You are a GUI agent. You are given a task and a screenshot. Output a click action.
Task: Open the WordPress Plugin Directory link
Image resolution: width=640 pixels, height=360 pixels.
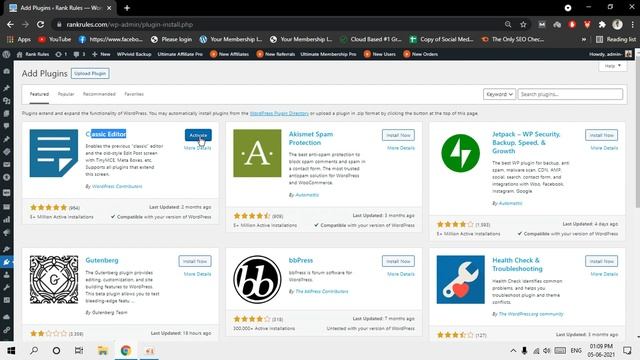click(279, 113)
